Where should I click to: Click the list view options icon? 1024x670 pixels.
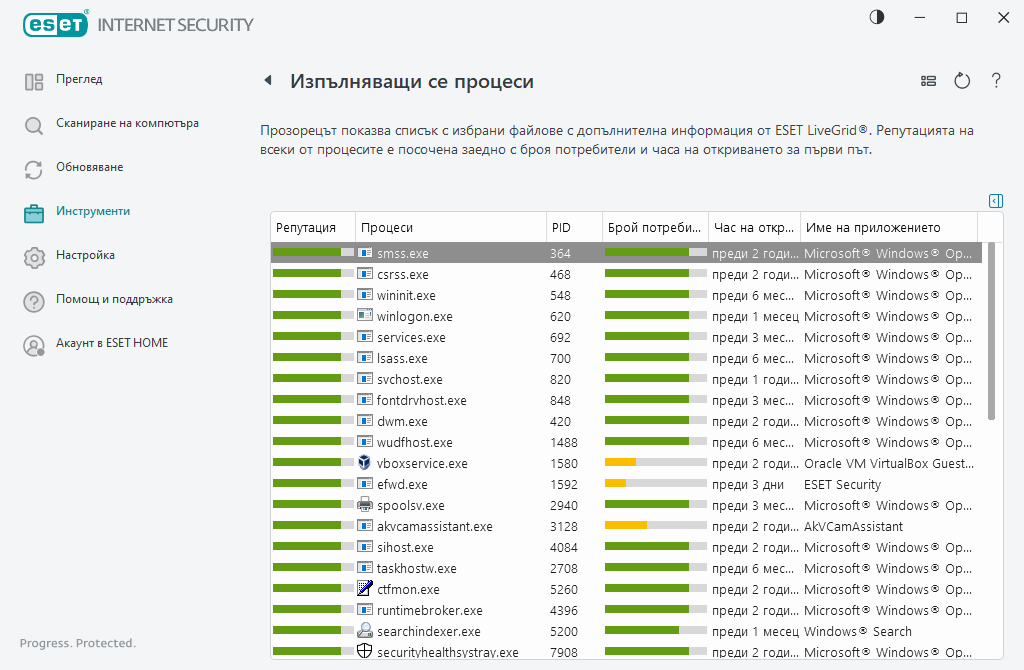929,81
